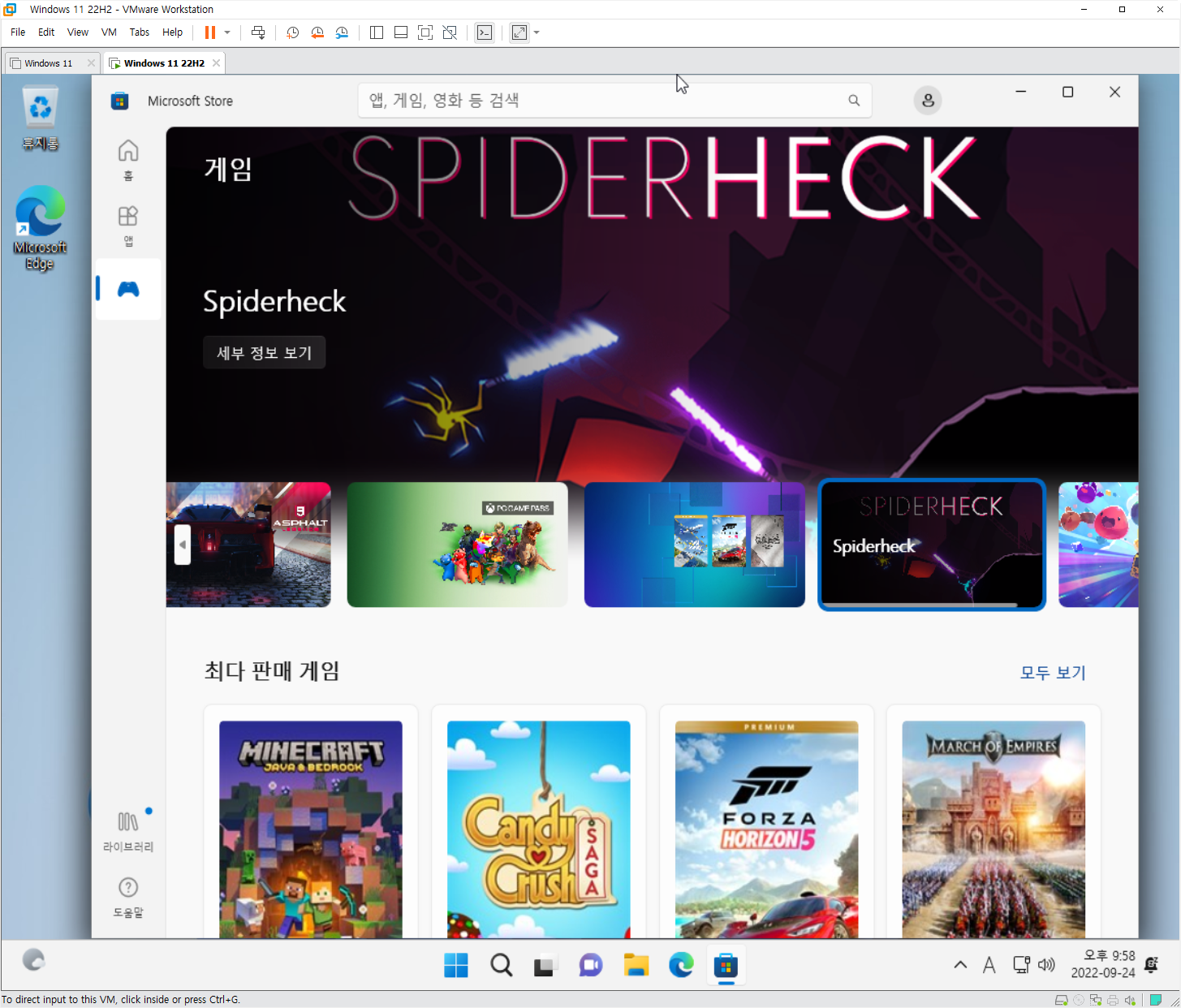Open the Store user account button
This screenshot has width=1181, height=1008.
click(x=928, y=101)
